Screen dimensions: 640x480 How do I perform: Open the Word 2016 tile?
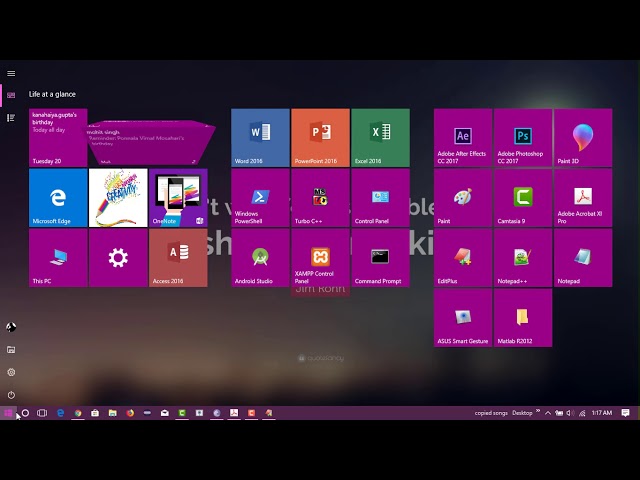tap(260, 137)
